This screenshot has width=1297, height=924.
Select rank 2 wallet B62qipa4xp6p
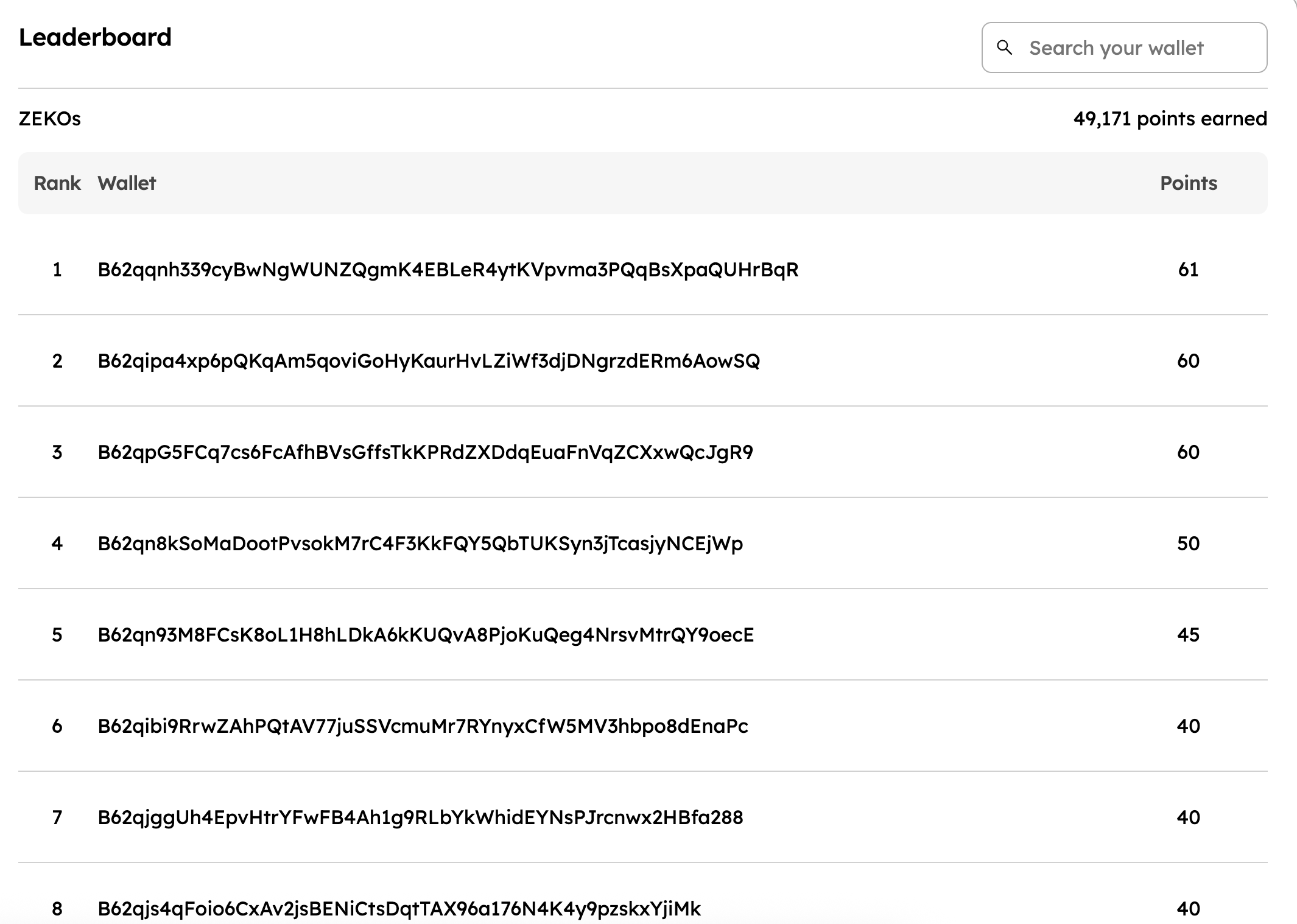[428, 361]
